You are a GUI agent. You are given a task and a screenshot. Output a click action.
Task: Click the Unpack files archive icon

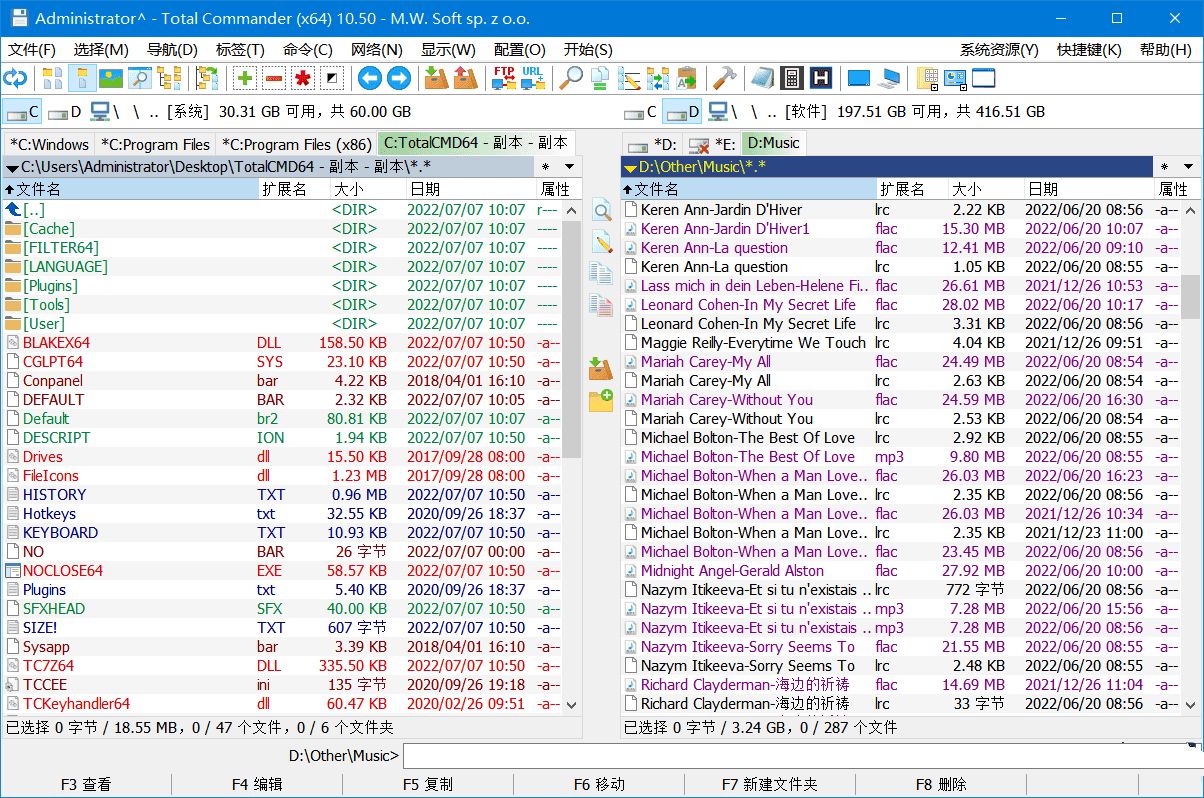[x=464, y=77]
